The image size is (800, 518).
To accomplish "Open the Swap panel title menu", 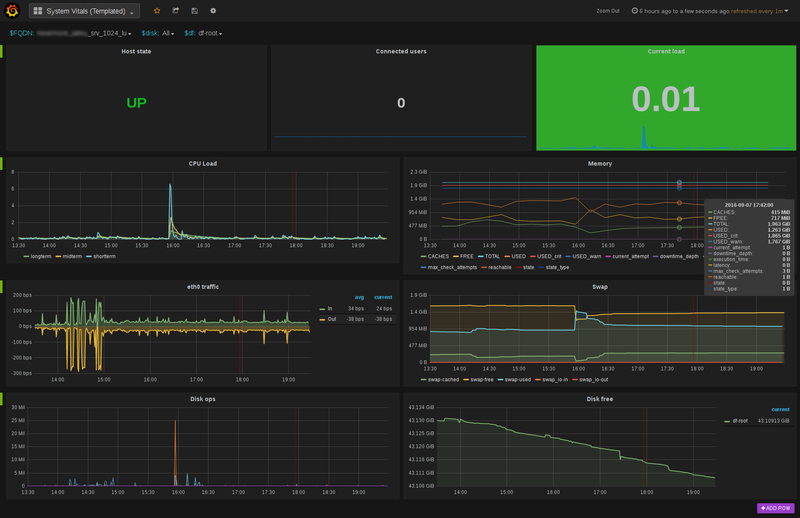I will click(x=600, y=287).
